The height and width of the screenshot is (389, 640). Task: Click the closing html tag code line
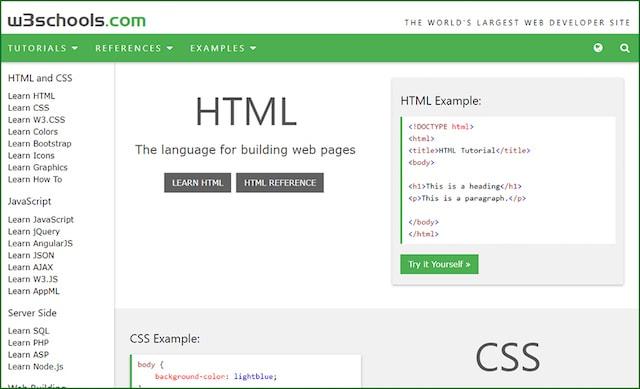click(x=424, y=234)
